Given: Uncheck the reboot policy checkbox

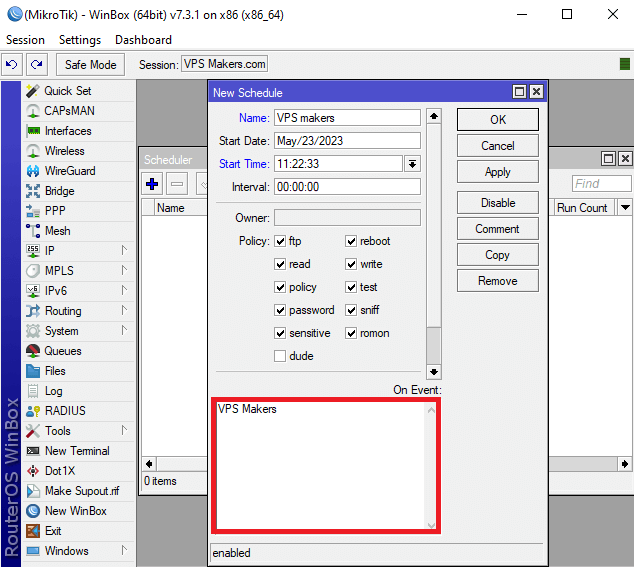Looking at the screenshot, I should 351,241.
